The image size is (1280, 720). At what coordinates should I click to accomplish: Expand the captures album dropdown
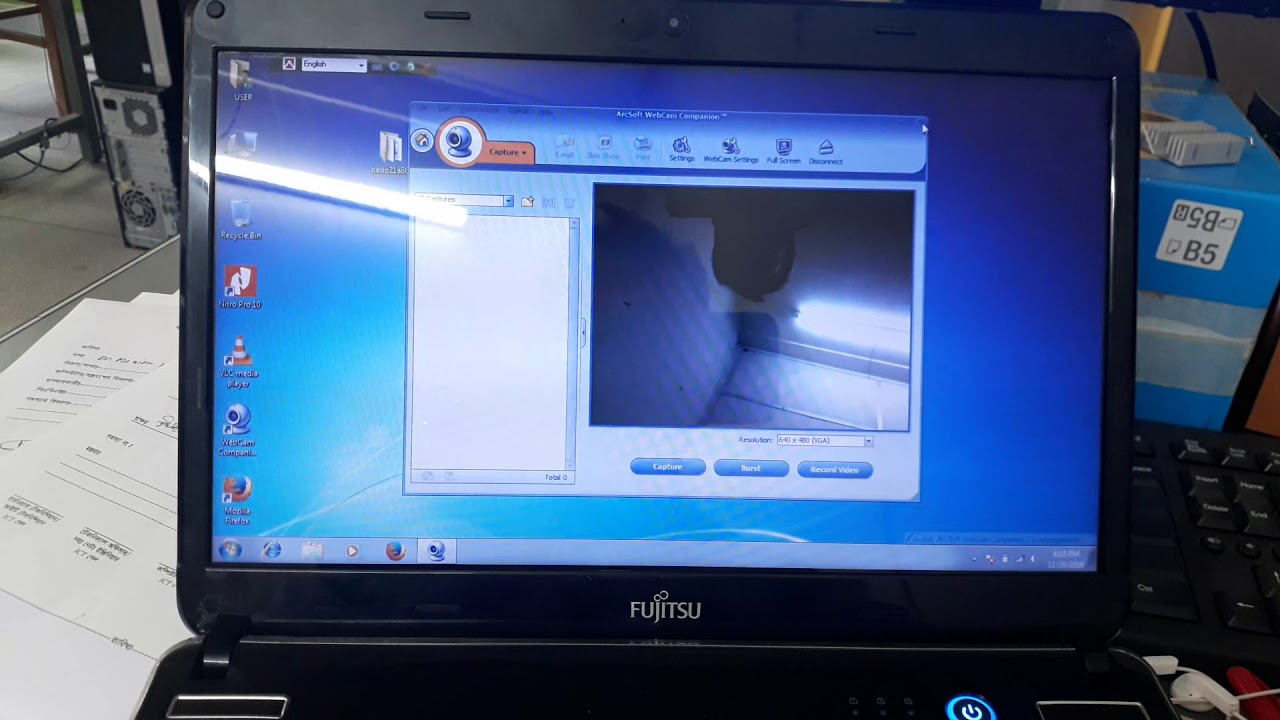click(508, 201)
